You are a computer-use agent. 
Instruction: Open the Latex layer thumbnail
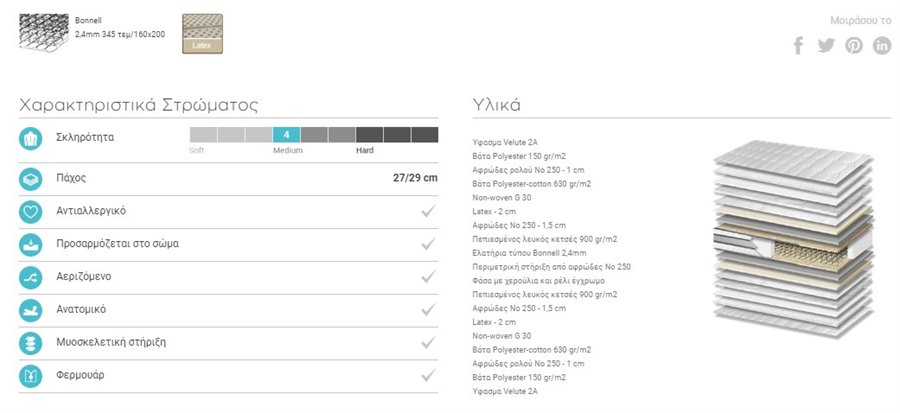tap(203, 34)
